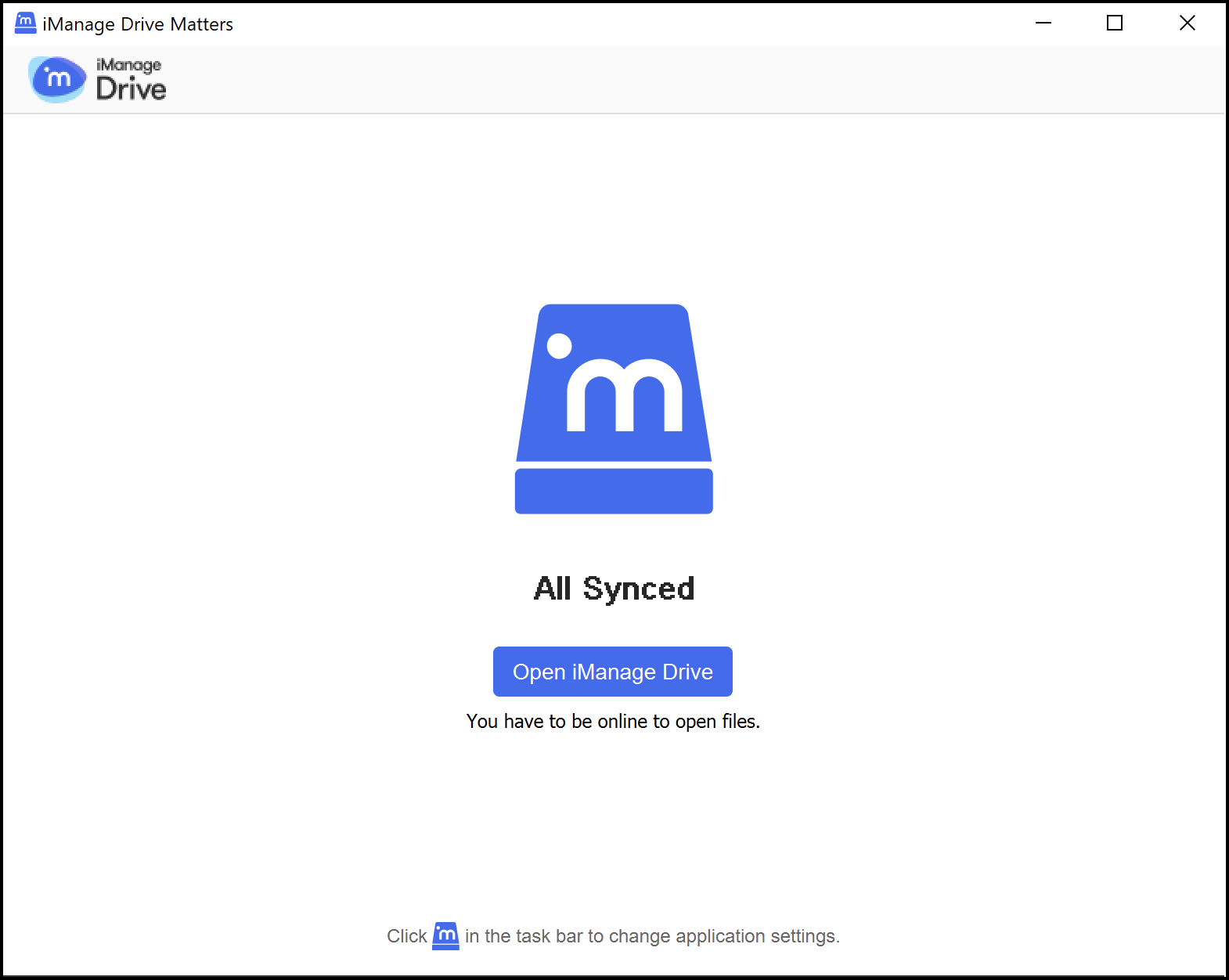The width and height of the screenshot is (1229, 980).
Task: Click the white dot on the drive icon
Action: [x=559, y=345]
